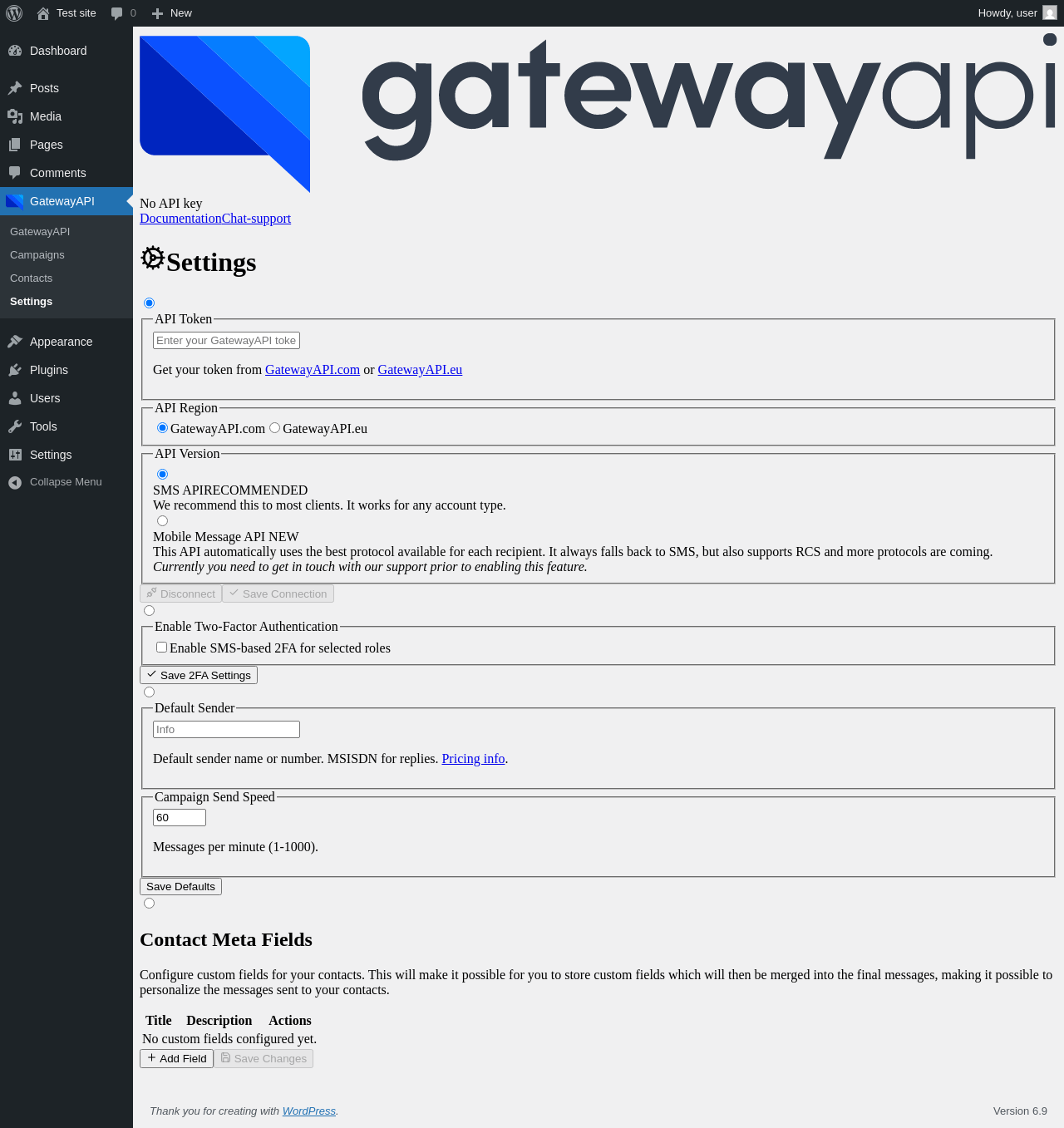
Task: Collapse the sidebar with the arrow icon
Action: point(15,482)
